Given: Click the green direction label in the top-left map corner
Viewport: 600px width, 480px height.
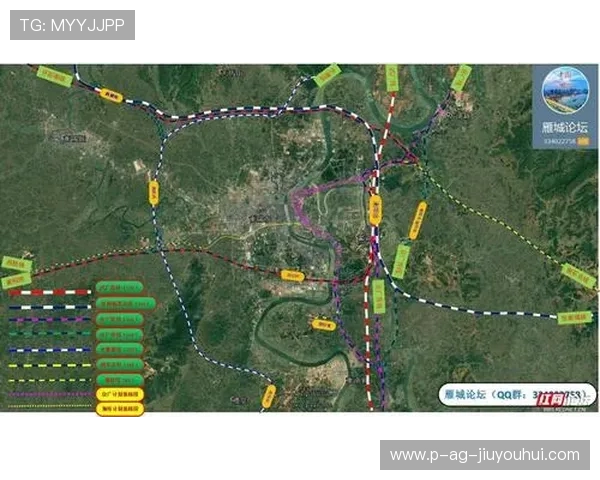Looking at the screenshot, I should click(x=55, y=76).
